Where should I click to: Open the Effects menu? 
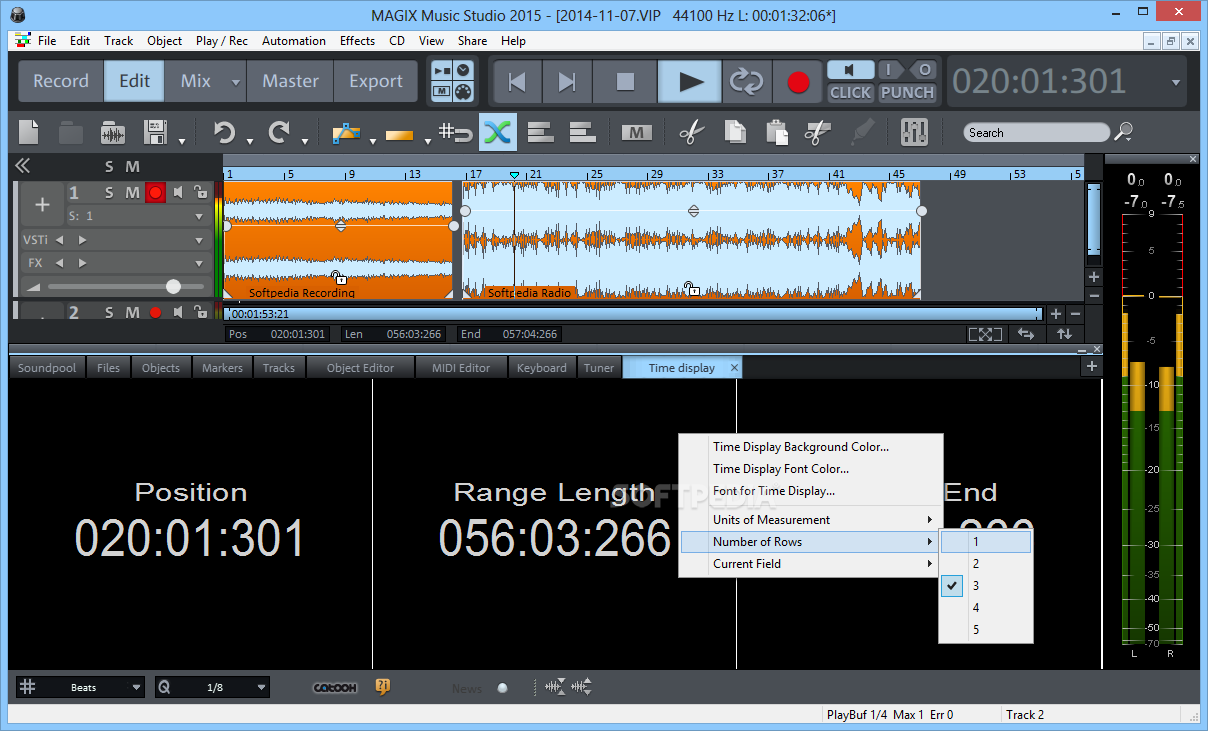357,41
